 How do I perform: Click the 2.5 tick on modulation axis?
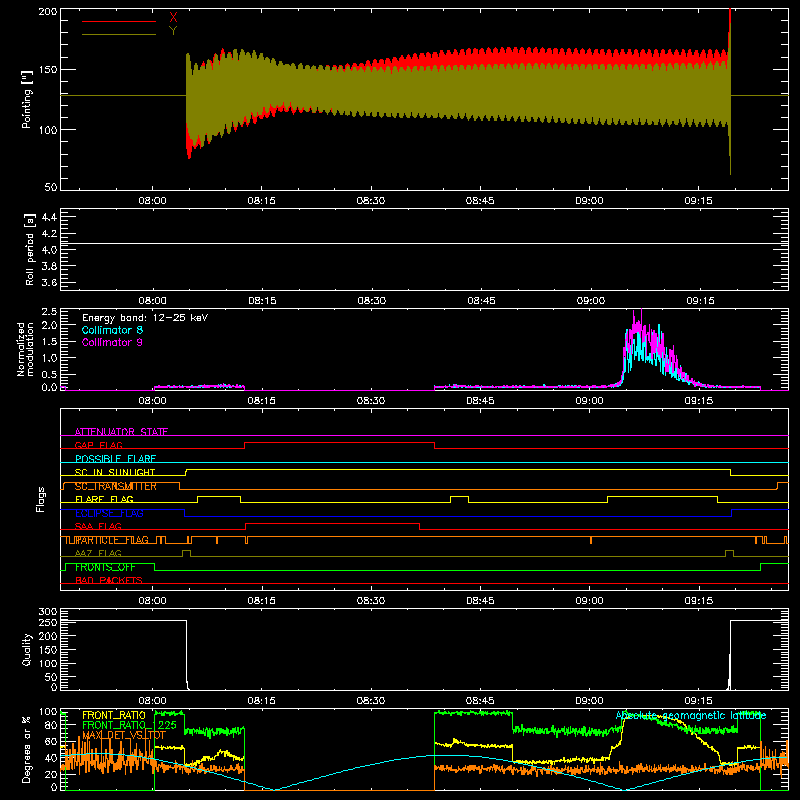point(49,312)
